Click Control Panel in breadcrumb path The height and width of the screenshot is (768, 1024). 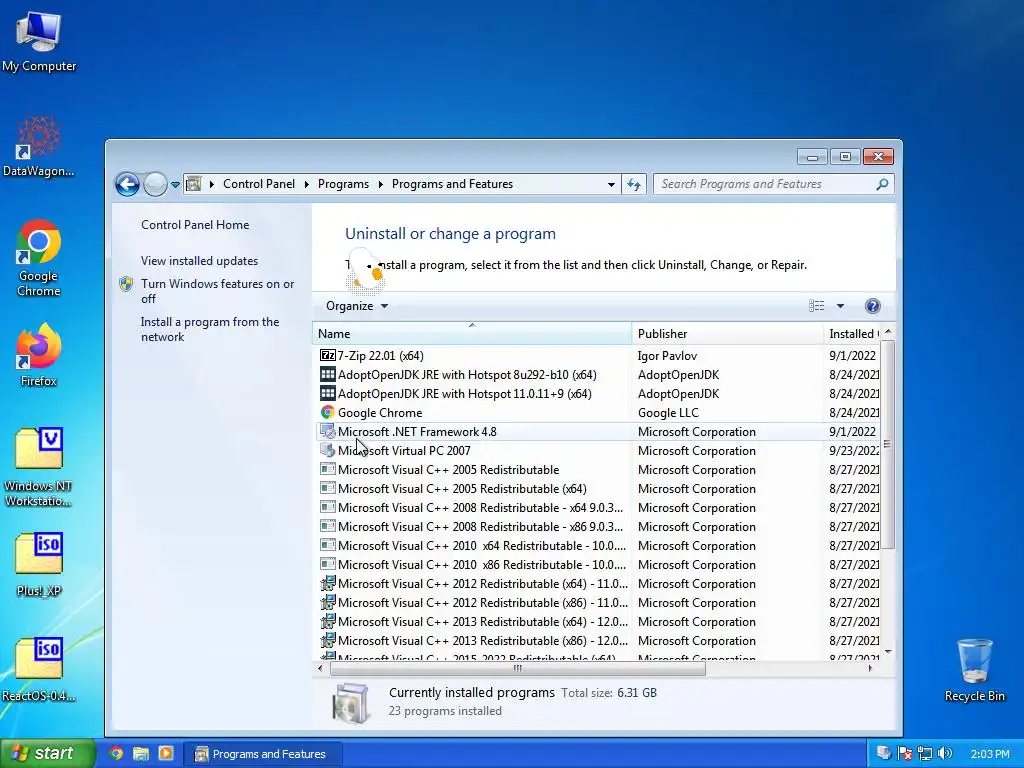(x=259, y=184)
